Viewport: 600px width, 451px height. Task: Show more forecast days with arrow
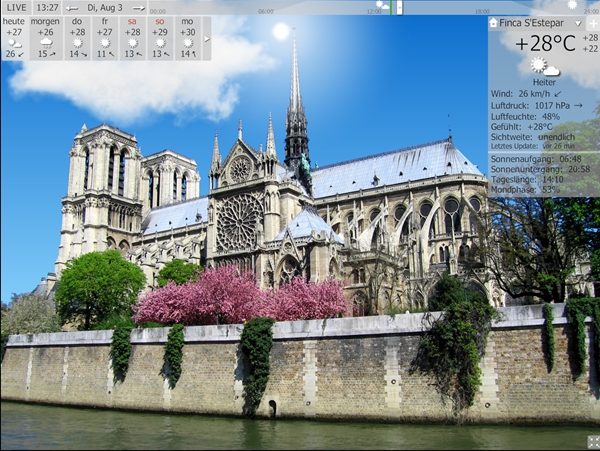[x=207, y=39]
